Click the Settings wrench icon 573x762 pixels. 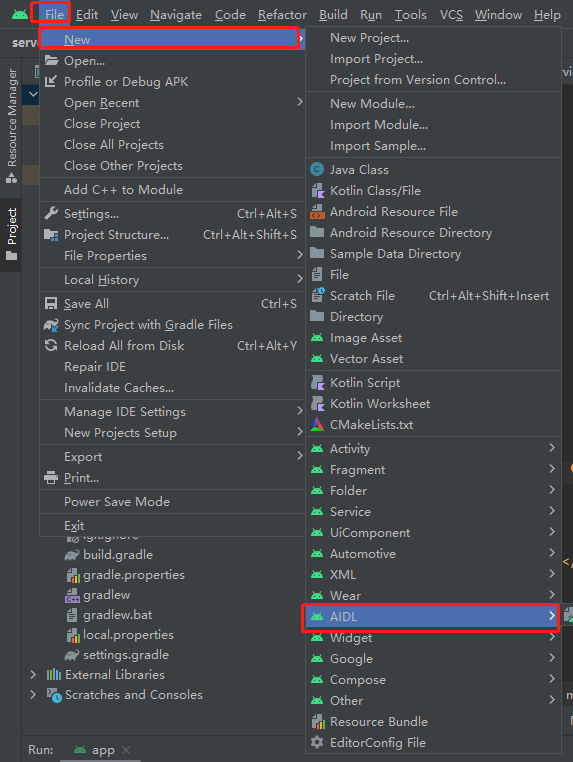point(51,213)
